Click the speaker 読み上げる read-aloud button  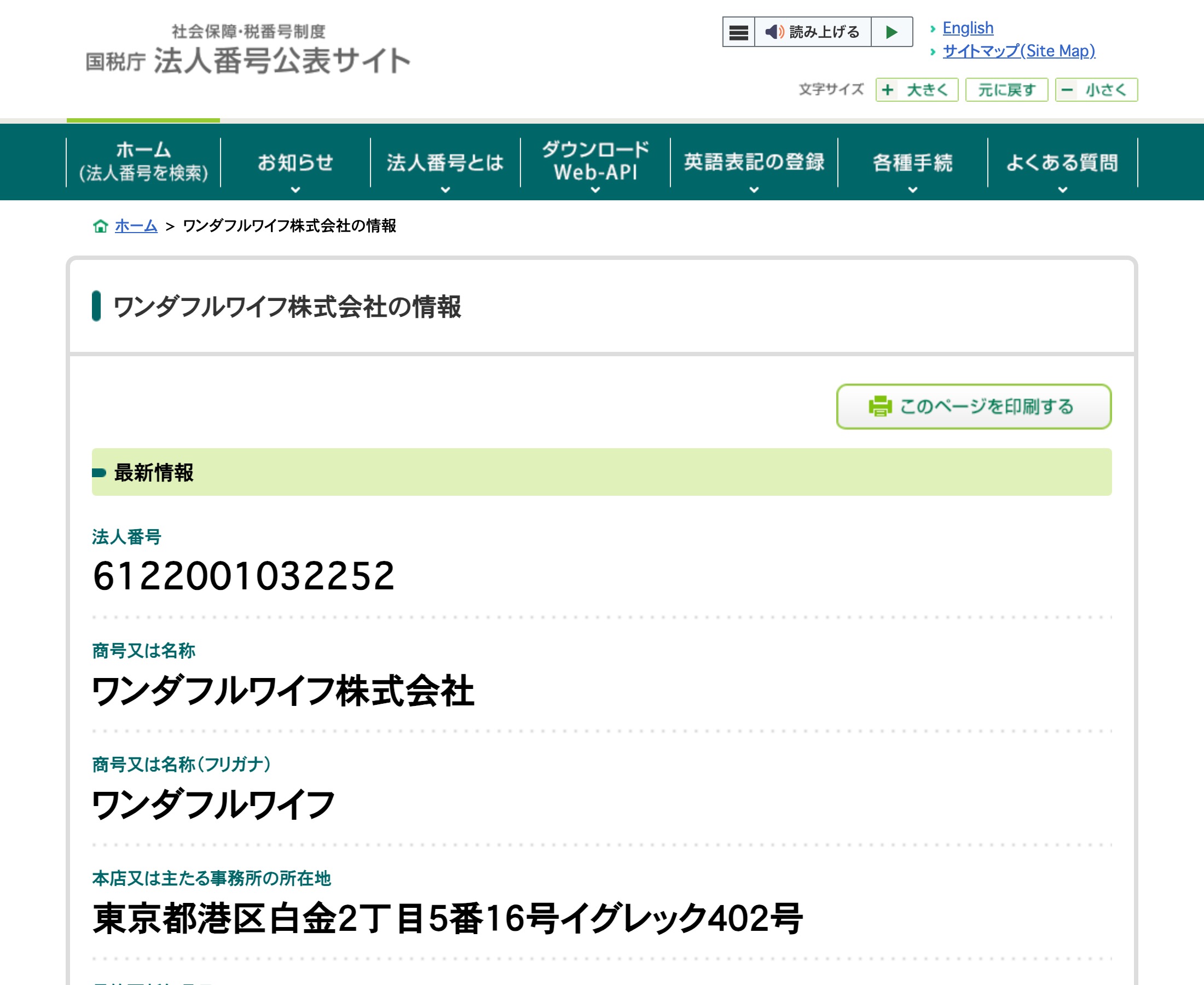click(x=813, y=32)
